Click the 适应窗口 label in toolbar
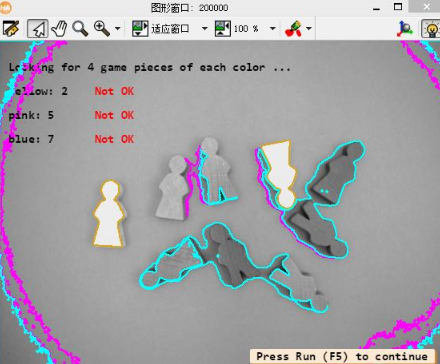Image resolution: width=440 pixels, height=364 pixels. click(x=170, y=29)
